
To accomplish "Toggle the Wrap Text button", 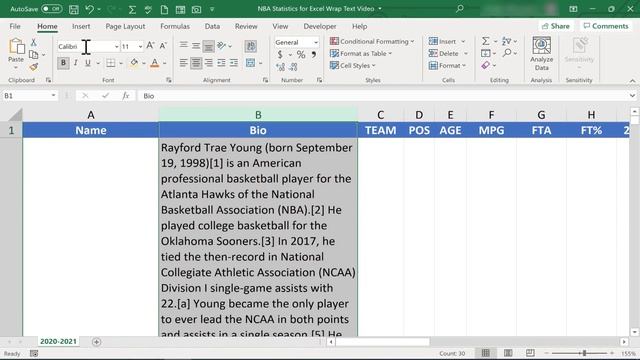I will click(x=251, y=46).
